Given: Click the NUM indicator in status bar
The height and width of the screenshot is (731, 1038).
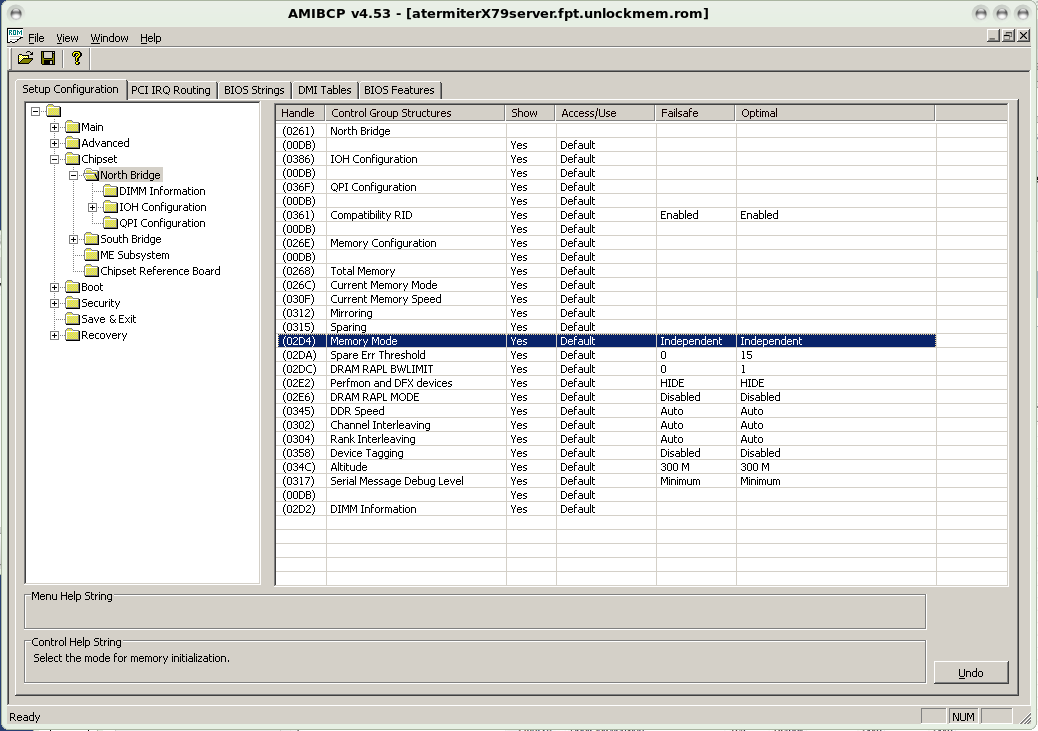Looking at the screenshot, I should [963, 716].
